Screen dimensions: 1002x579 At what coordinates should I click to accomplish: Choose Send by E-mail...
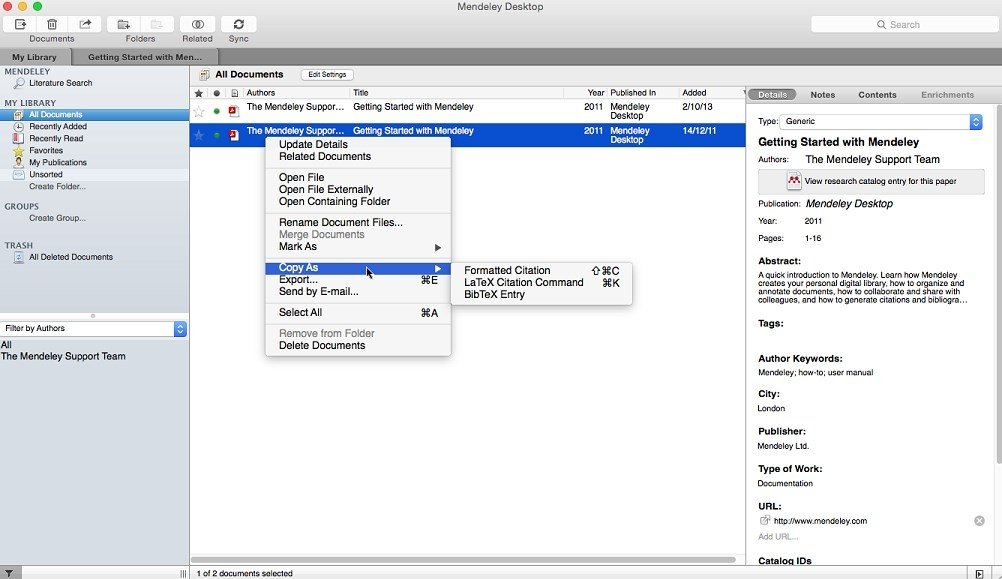358,292
